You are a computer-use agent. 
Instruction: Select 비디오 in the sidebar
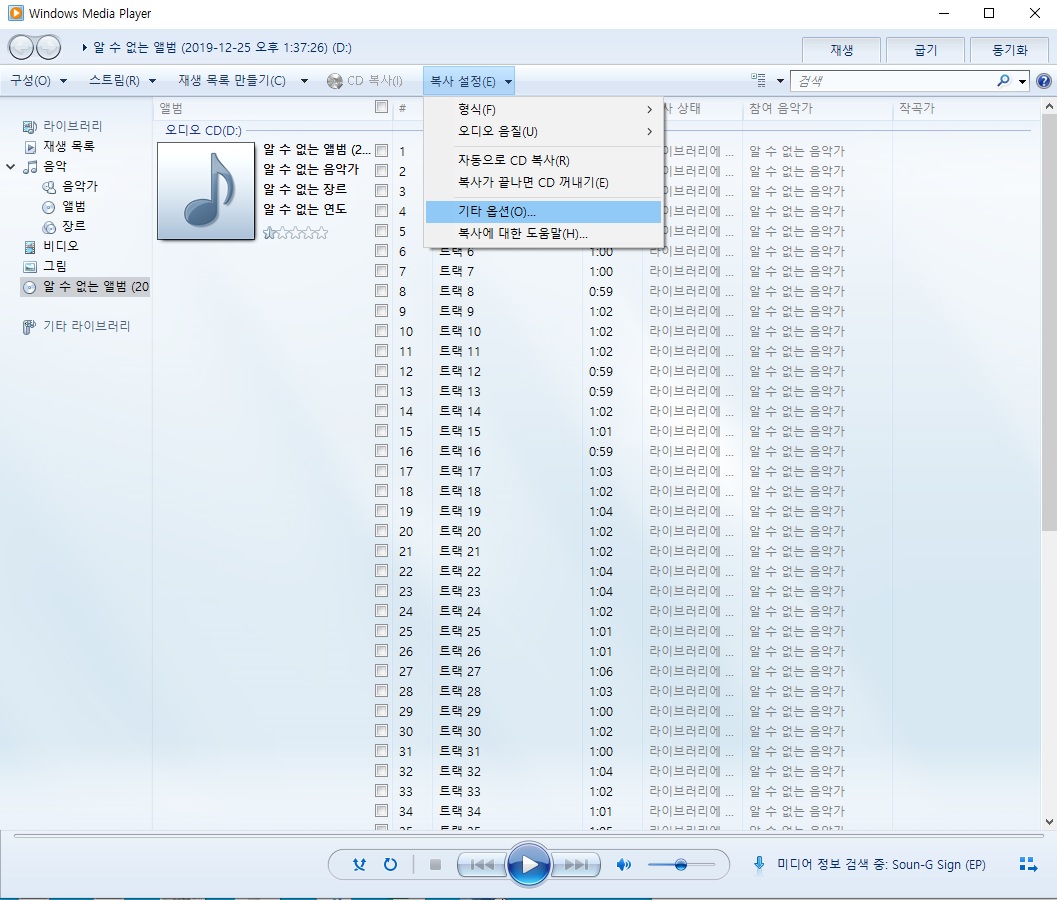coord(61,246)
